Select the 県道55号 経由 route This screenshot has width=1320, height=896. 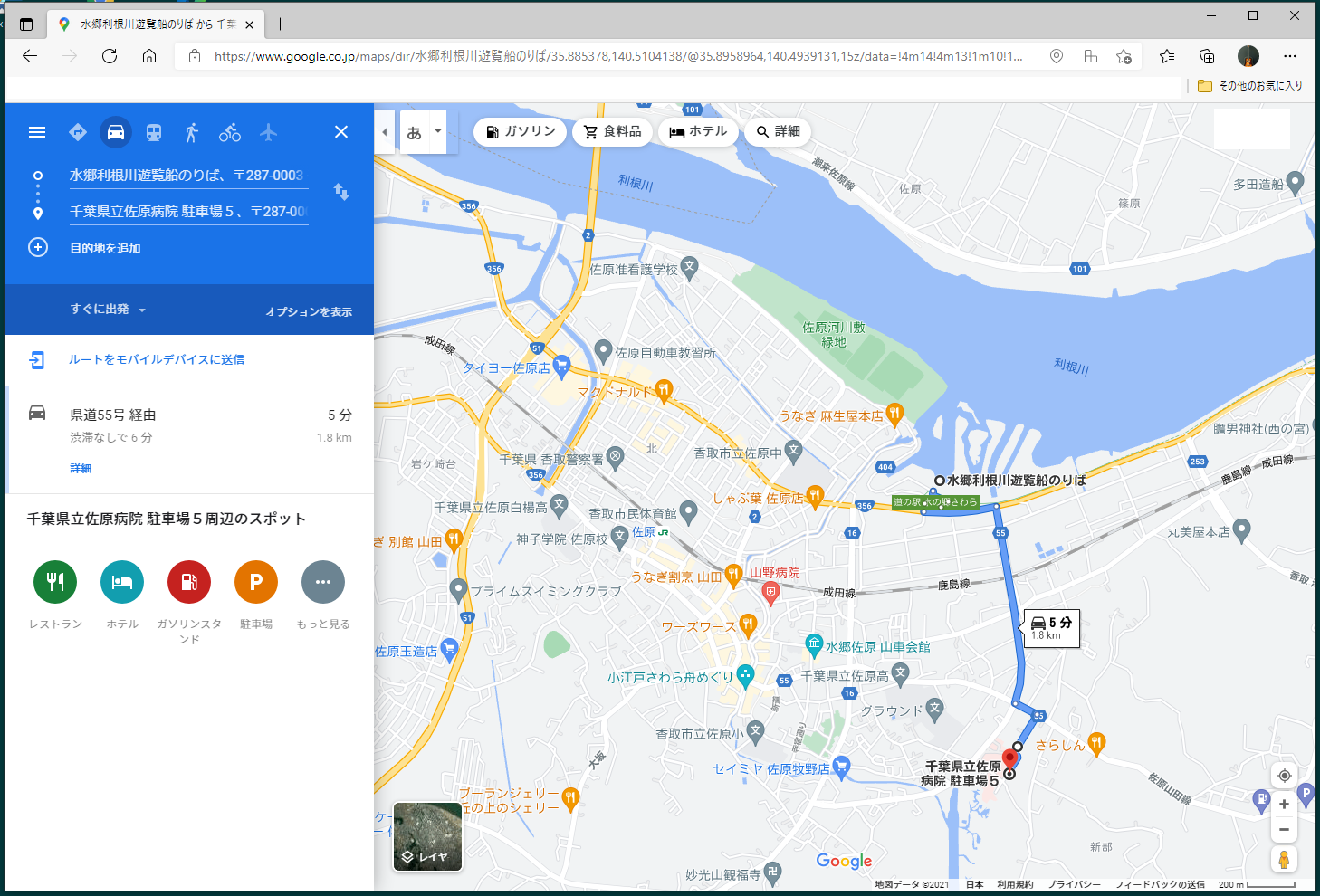pos(190,440)
